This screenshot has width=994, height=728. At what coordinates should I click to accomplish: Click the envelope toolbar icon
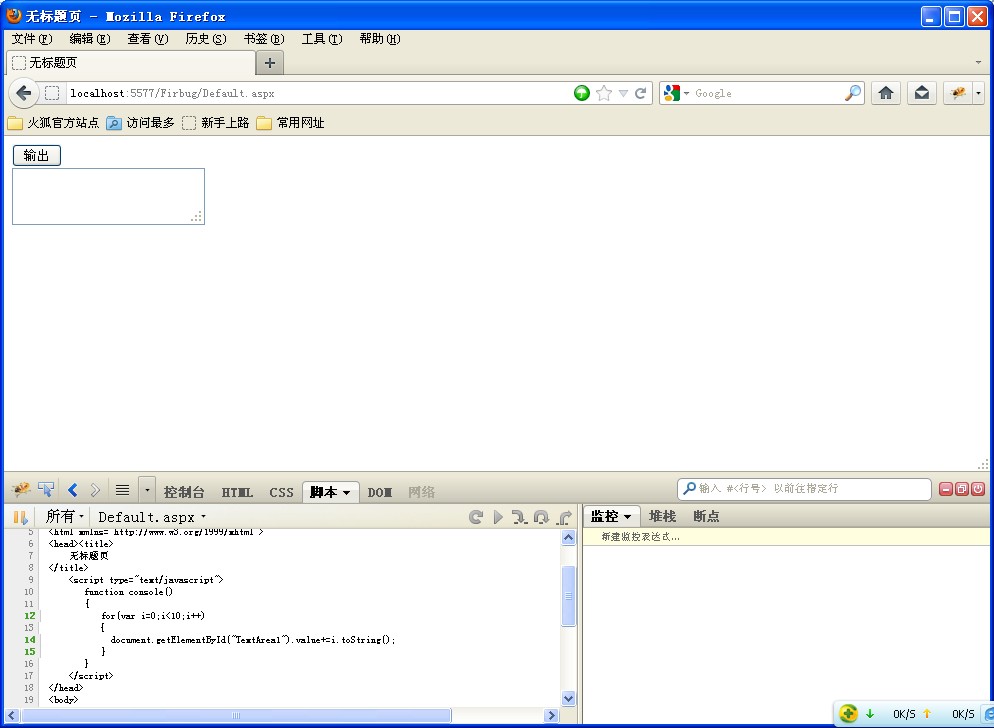[922, 93]
